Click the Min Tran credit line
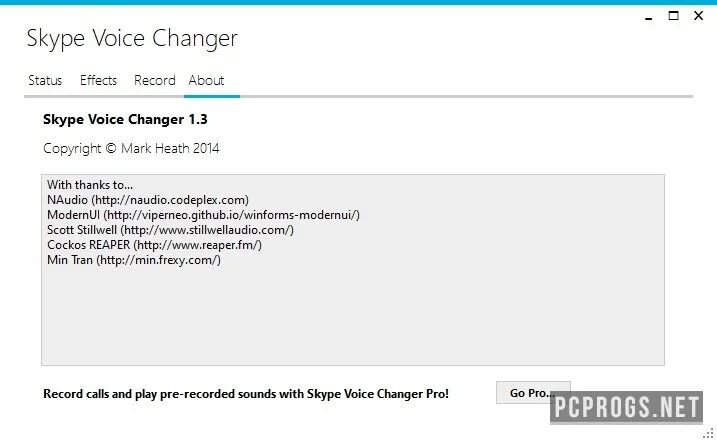This screenshot has height=442, width=717. pyautogui.click(x=134, y=260)
